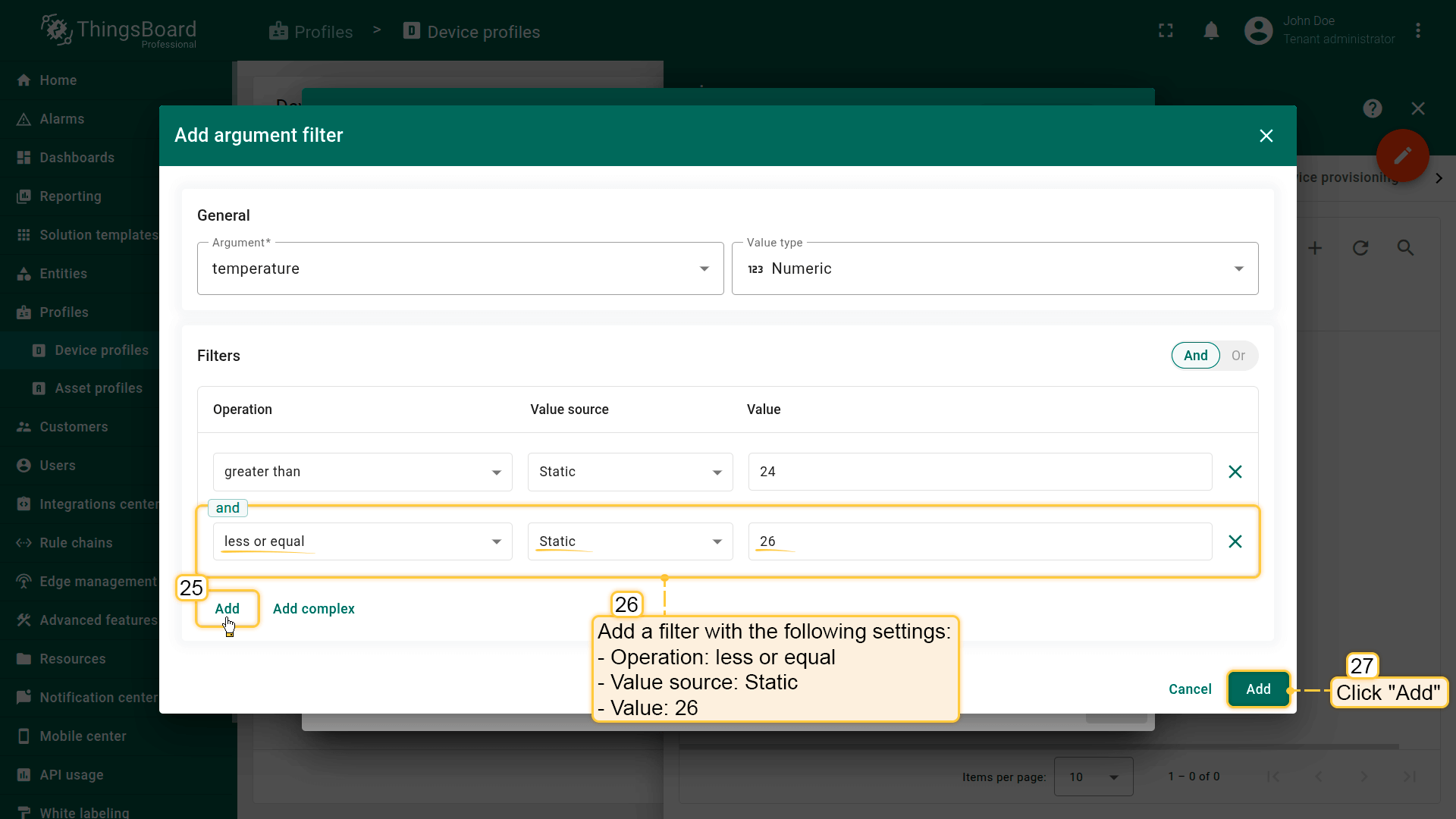Viewport: 1456px width, 819px height.
Task: Click the refresh icon in table toolbar
Action: (x=1360, y=248)
